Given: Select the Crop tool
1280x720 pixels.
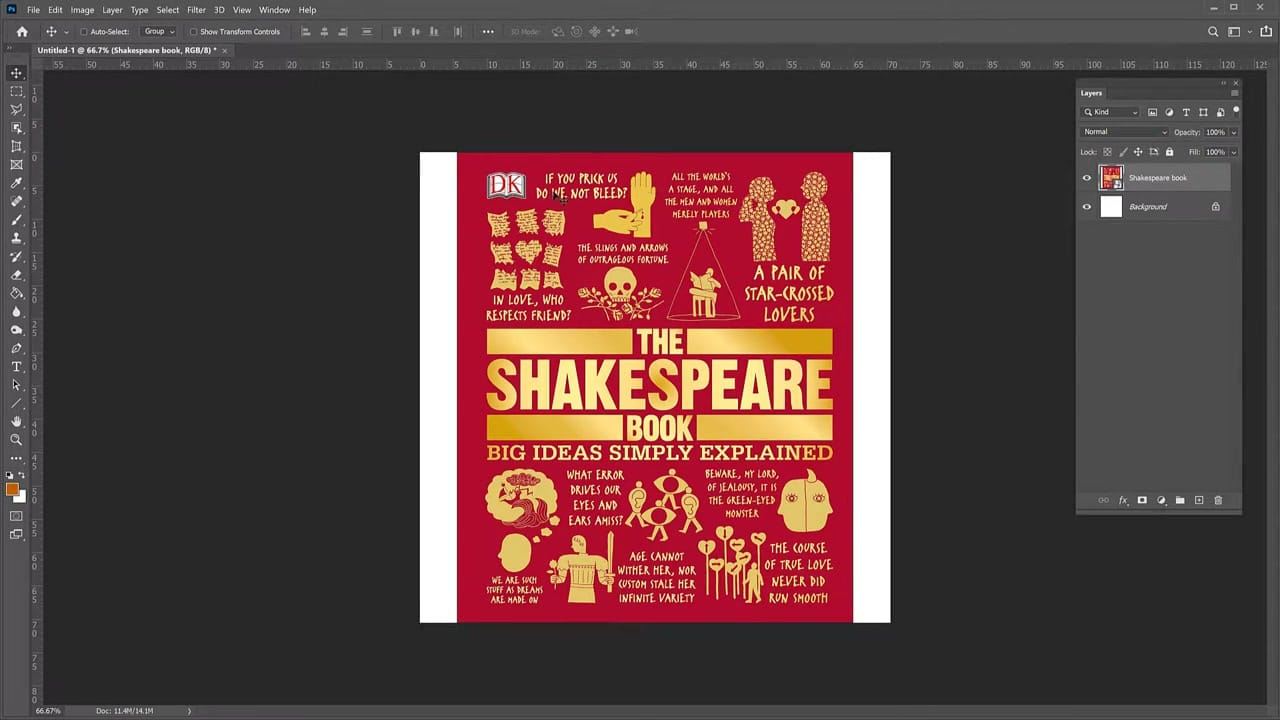Looking at the screenshot, I should pos(16,147).
